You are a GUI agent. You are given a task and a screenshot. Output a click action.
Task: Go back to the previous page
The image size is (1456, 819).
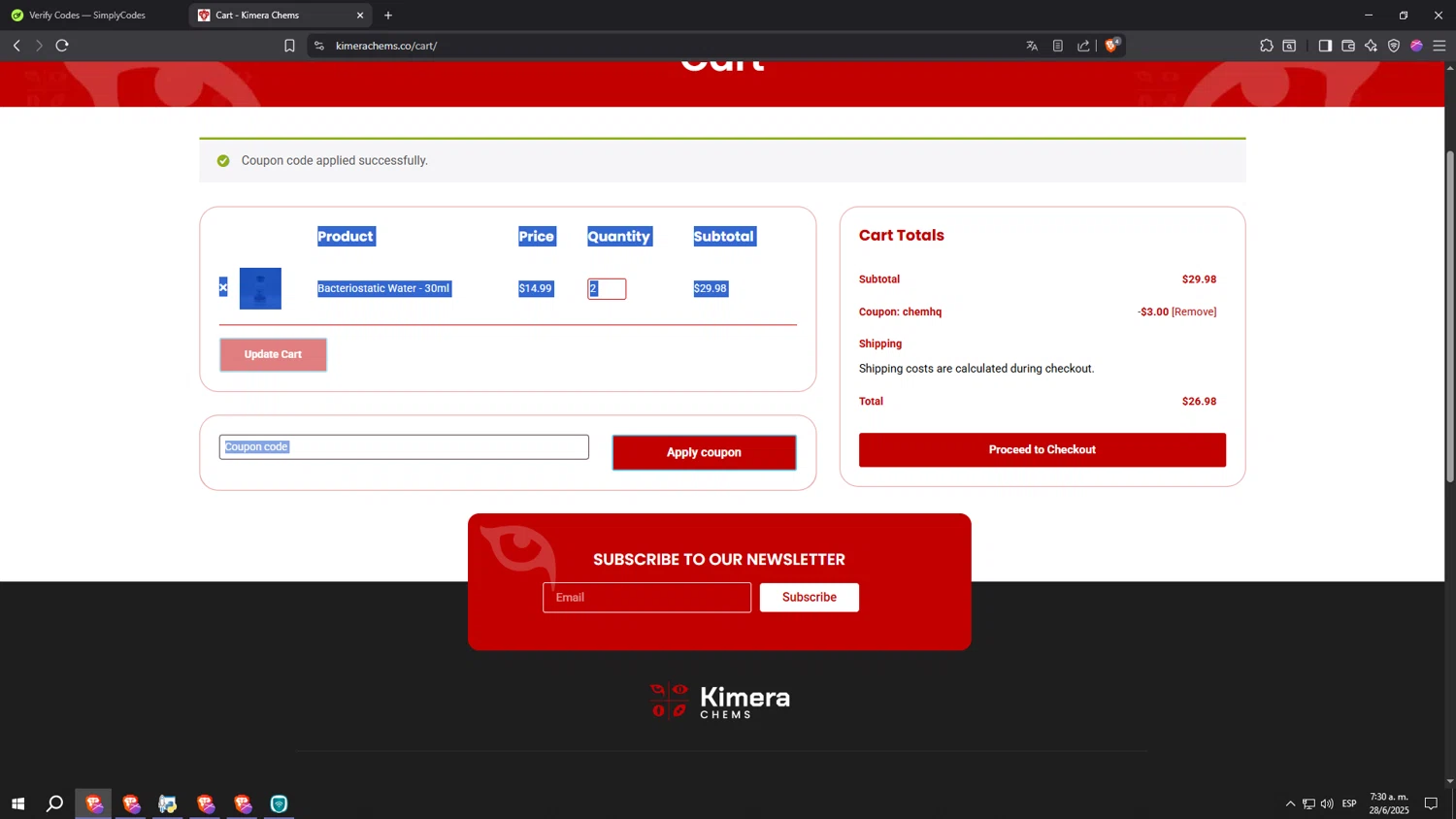pos(17,46)
